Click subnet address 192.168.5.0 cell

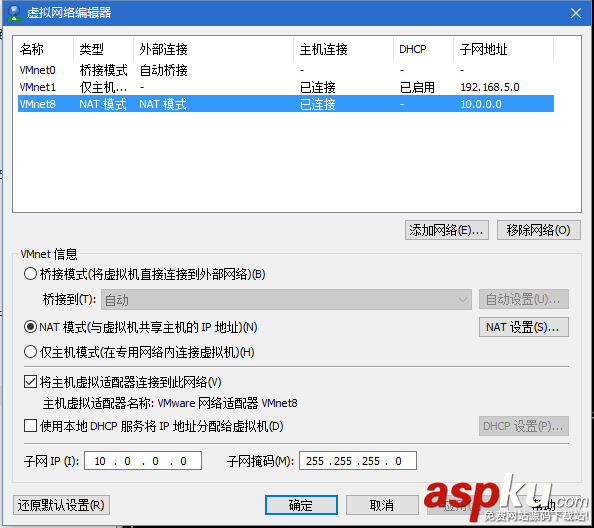pos(490,87)
